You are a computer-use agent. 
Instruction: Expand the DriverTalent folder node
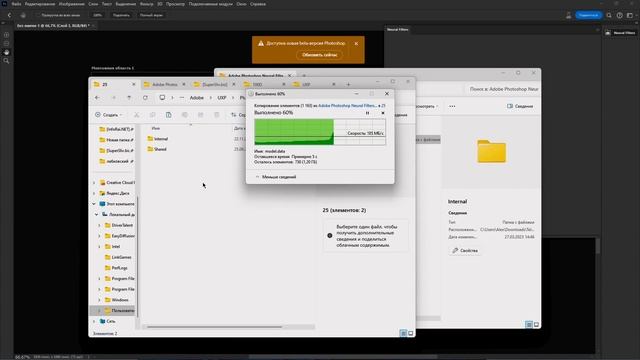99,225
